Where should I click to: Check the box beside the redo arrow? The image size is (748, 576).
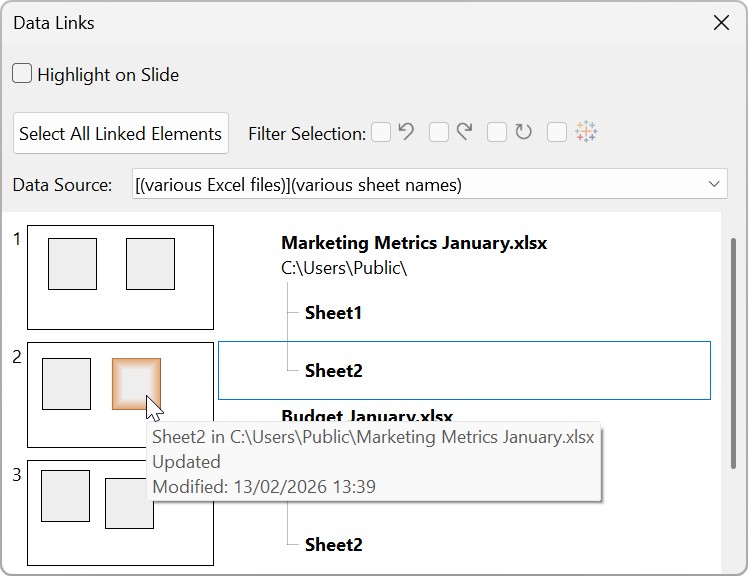[x=439, y=132]
